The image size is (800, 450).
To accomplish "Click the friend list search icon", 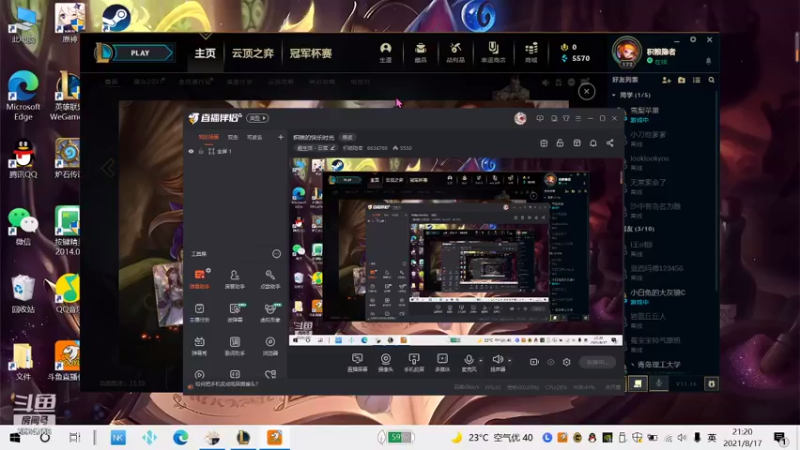I will [711, 80].
